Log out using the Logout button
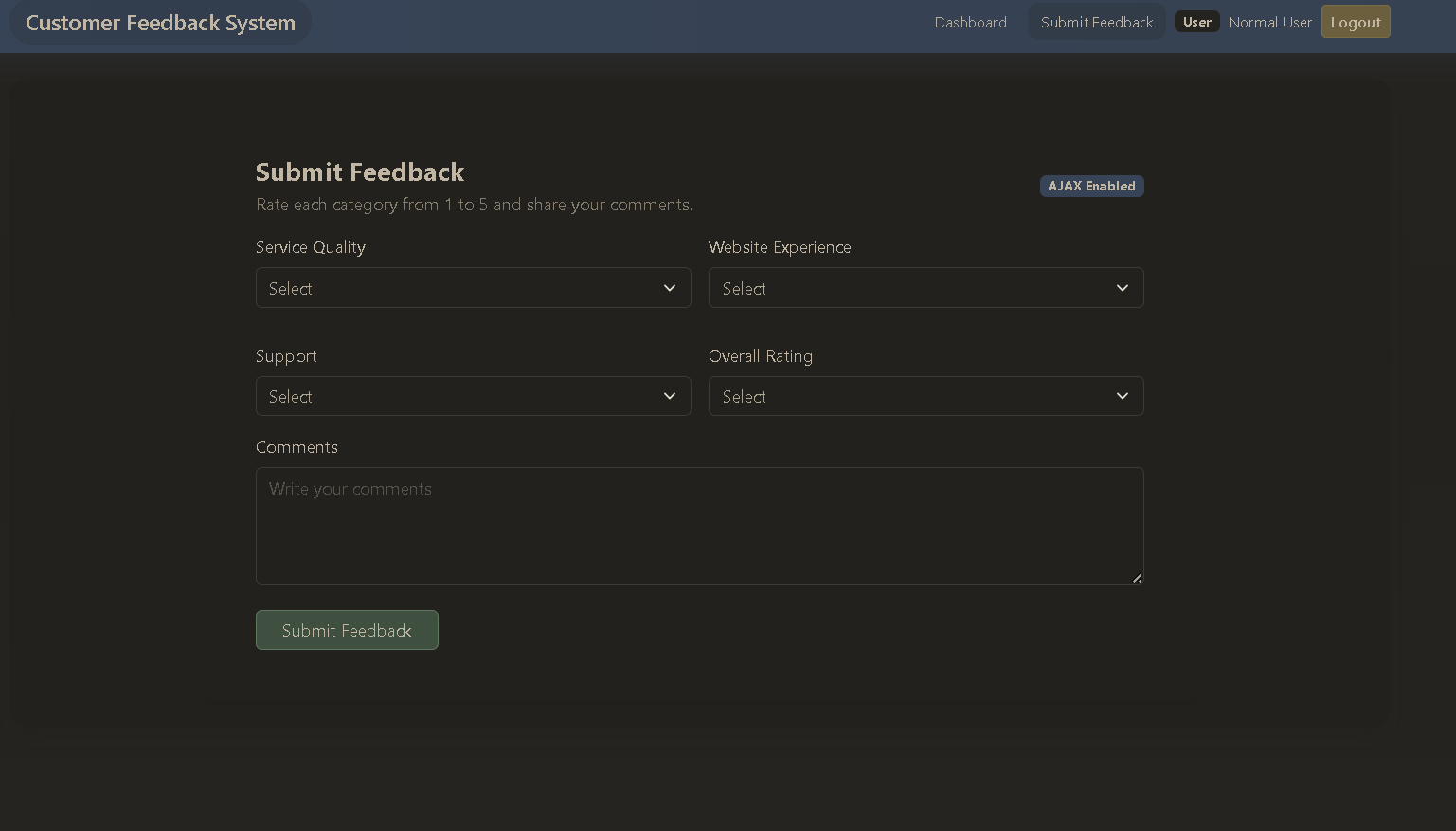Screen dimensions: 1456x831 1356,22
